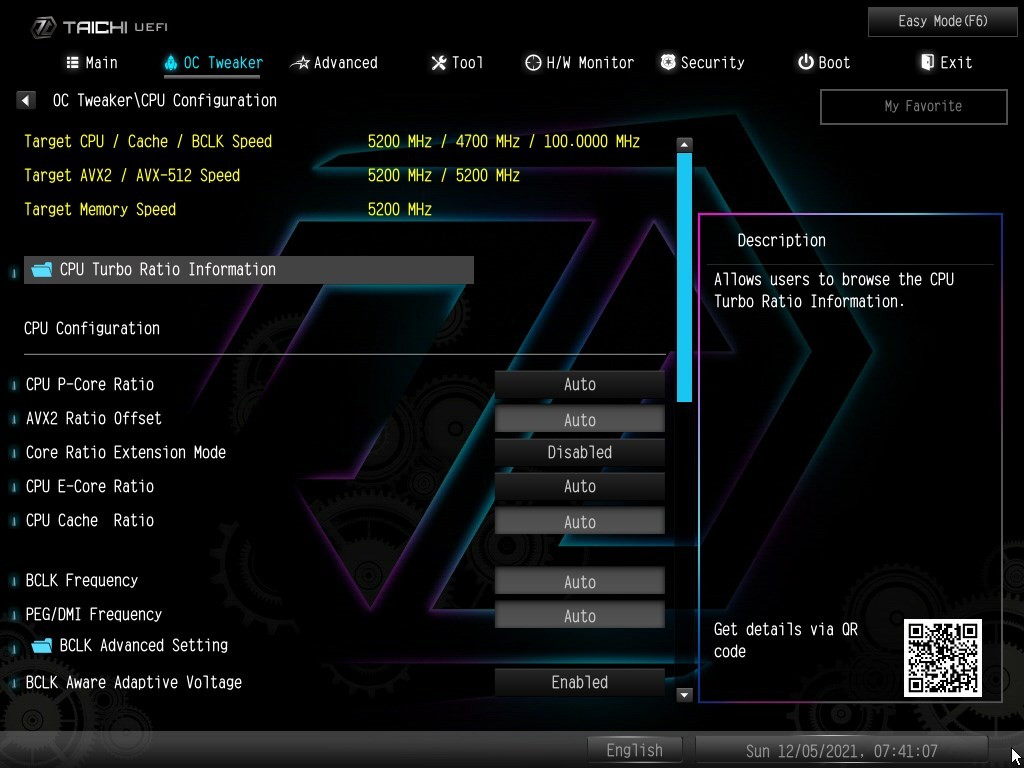
Task: Select the BCLK Aware Adaptive Voltage label
Action: point(134,682)
